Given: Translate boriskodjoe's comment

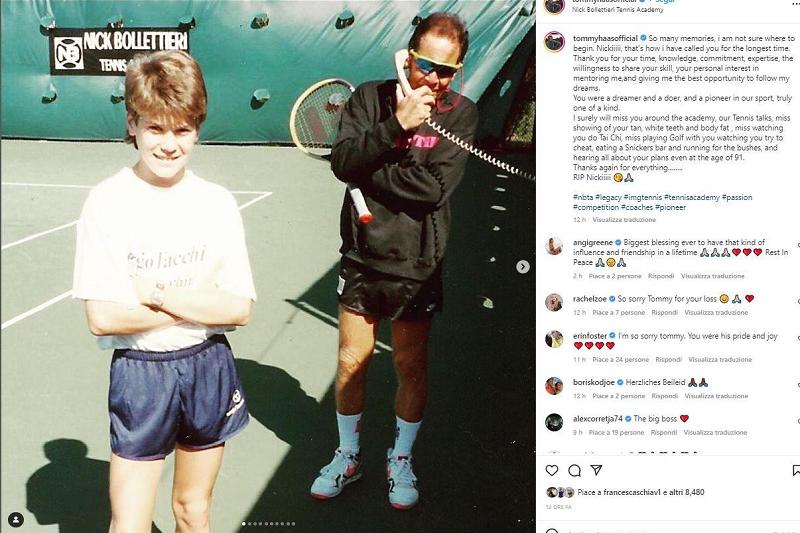Looking at the screenshot, I should [x=716, y=396].
